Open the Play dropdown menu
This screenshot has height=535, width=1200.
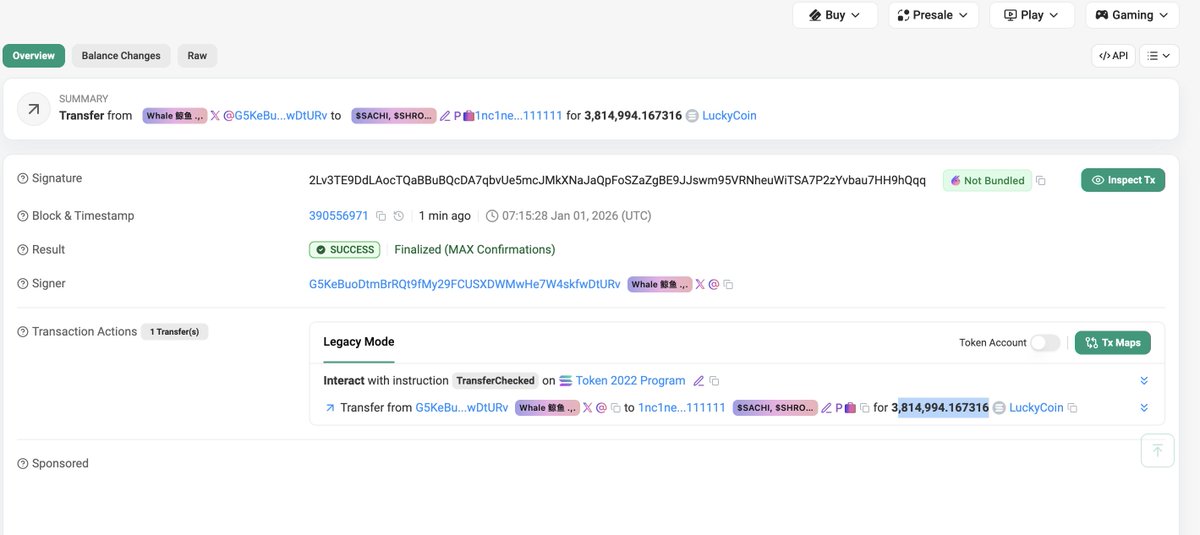pyautogui.click(x=1032, y=15)
